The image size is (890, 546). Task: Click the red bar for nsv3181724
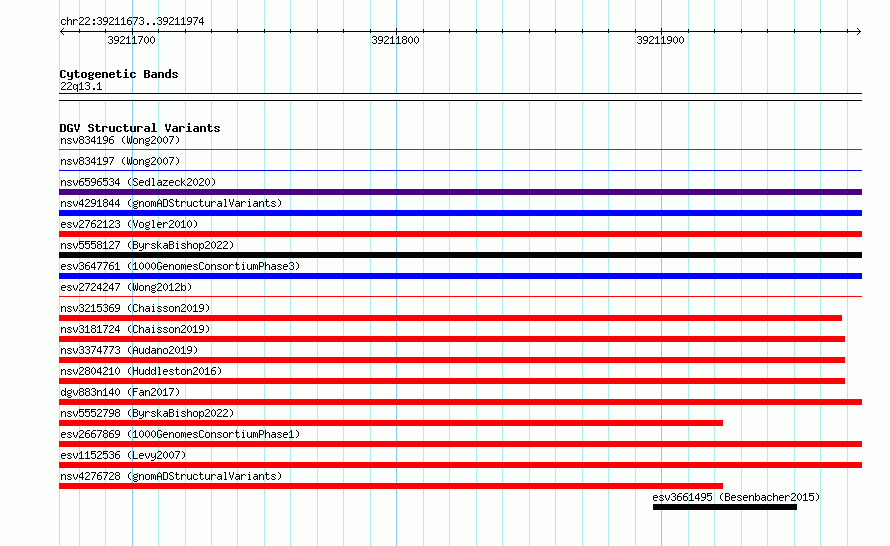tap(452, 339)
